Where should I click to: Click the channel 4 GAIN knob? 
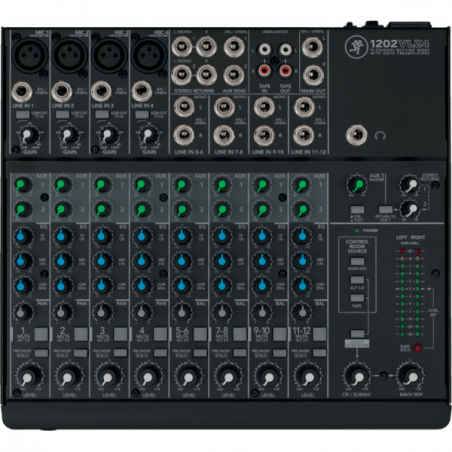148,135
